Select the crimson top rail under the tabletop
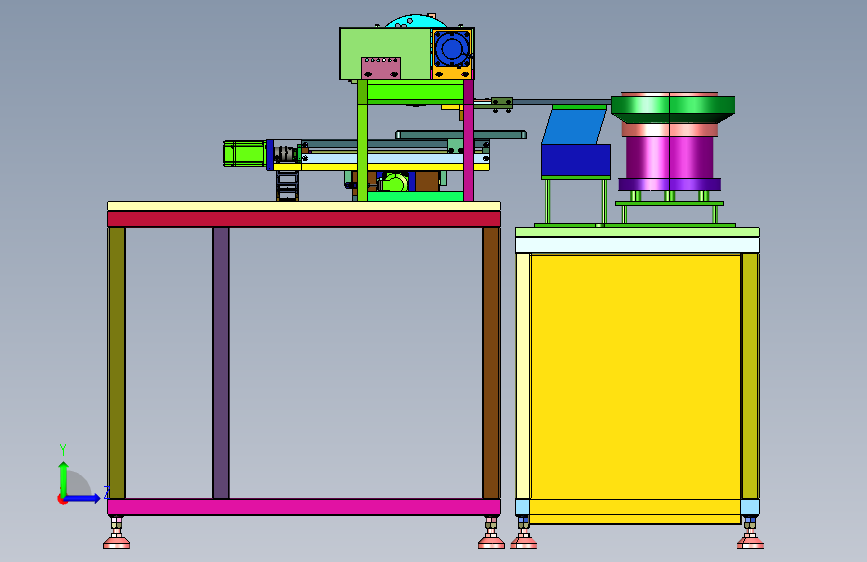867x562 pixels. point(304,219)
